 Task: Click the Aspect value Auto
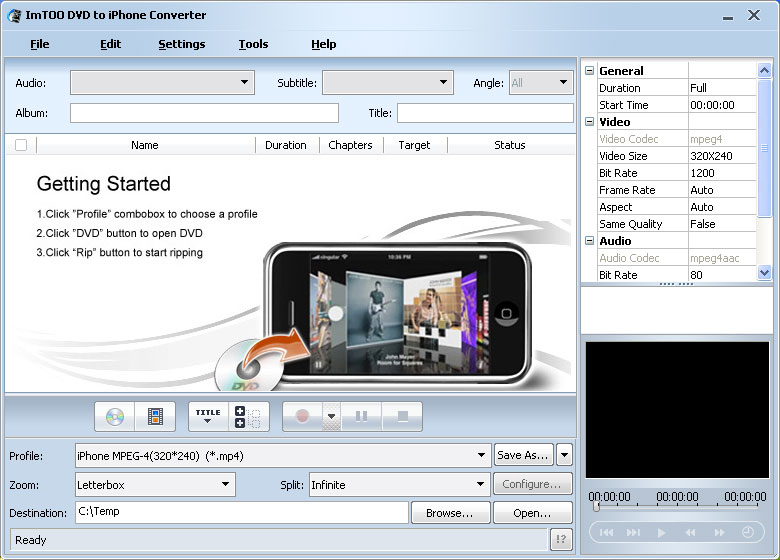tap(722, 207)
